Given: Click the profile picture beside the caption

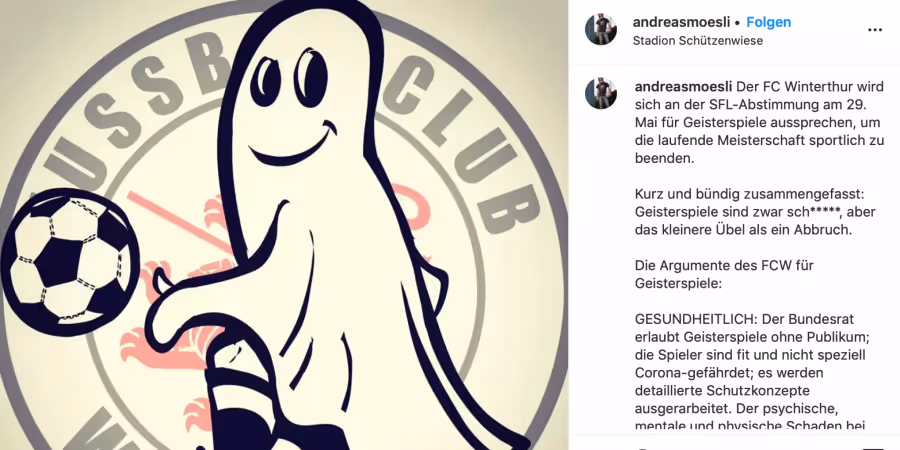Looking at the screenshot, I should [601, 94].
